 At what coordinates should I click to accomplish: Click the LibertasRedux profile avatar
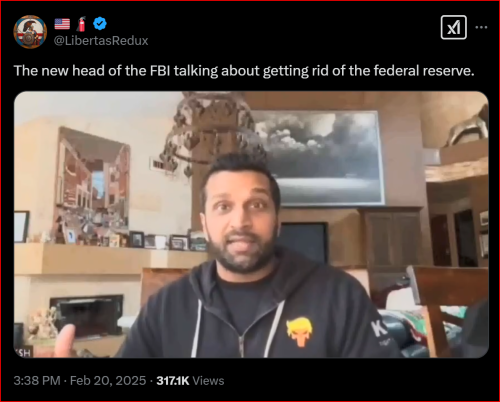30,32
